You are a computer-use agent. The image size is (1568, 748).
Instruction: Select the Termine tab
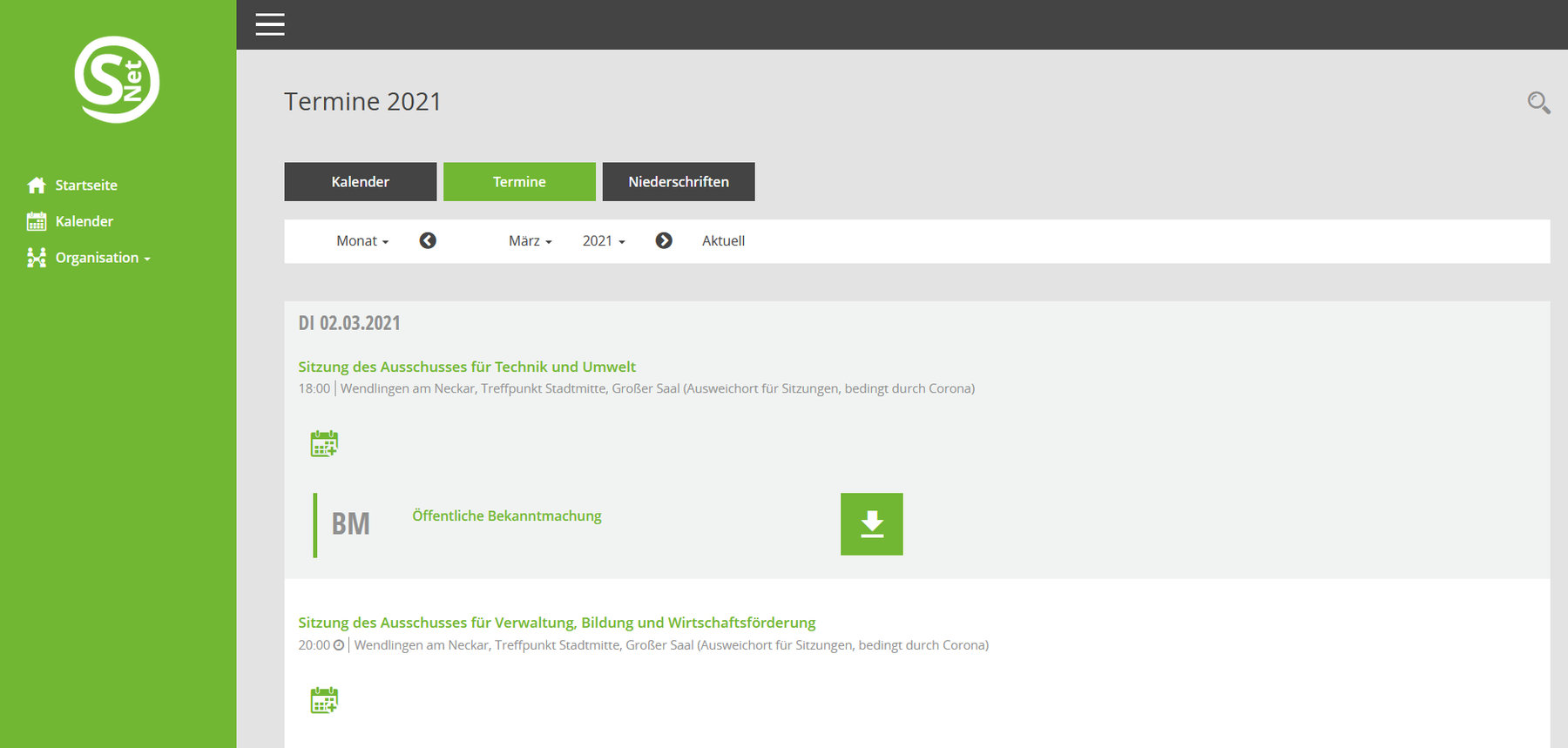pyautogui.click(x=519, y=182)
